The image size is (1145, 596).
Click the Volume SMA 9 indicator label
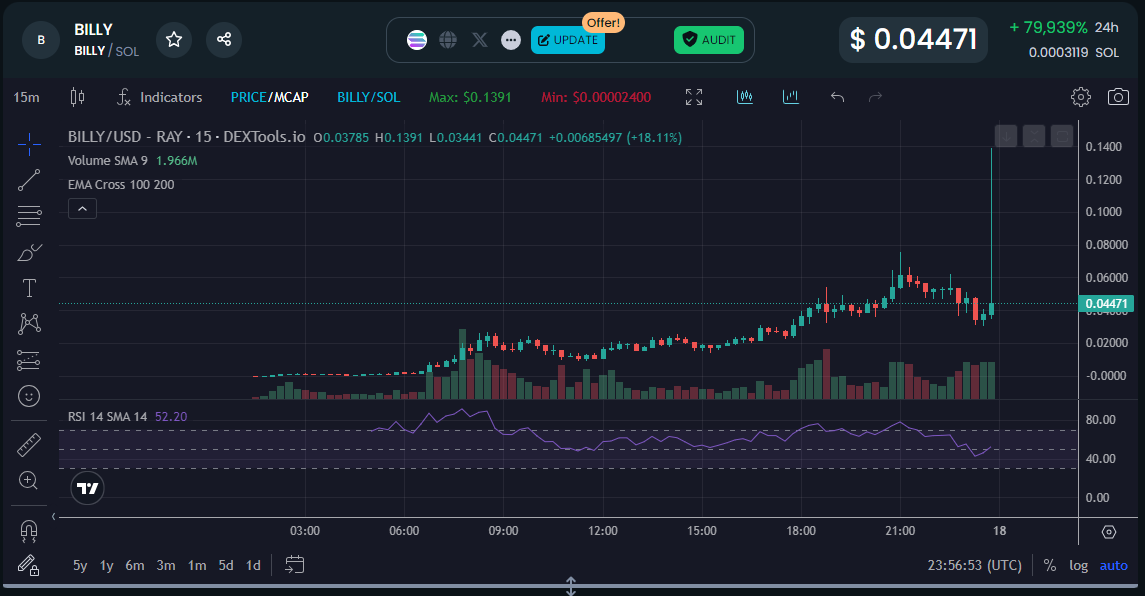click(x=107, y=161)
